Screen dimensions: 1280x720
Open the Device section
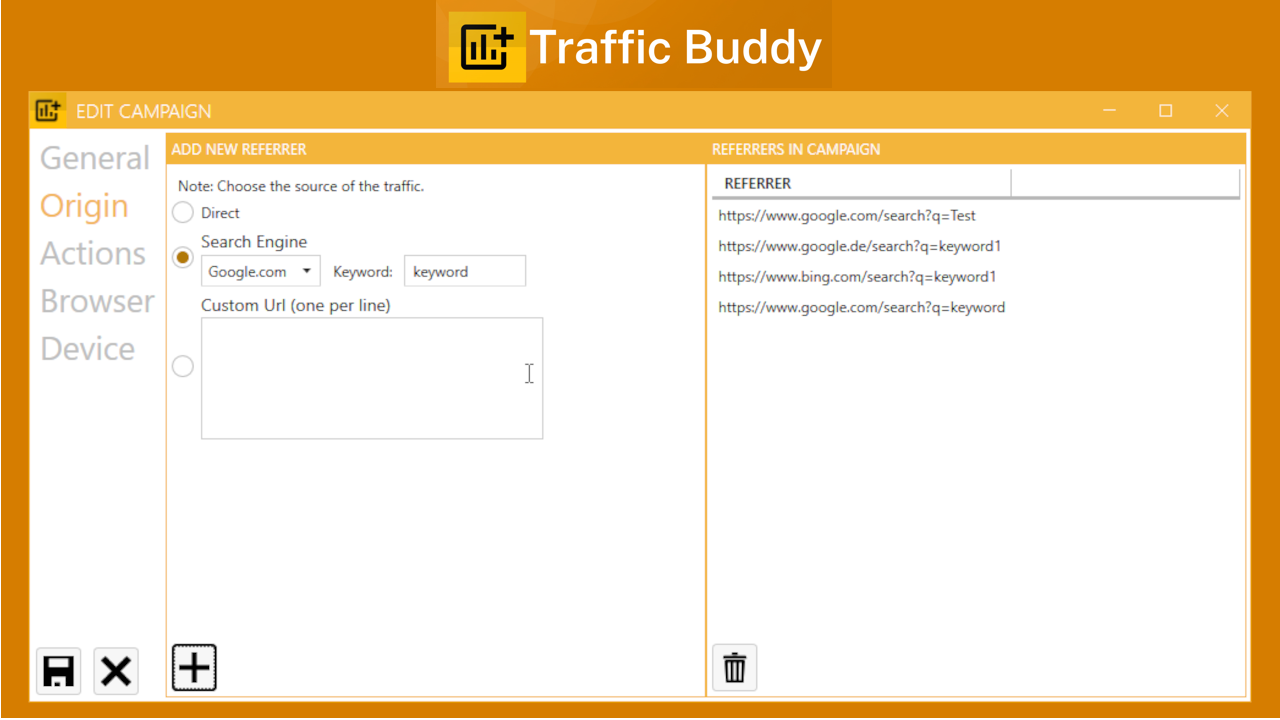pos(87,348)
